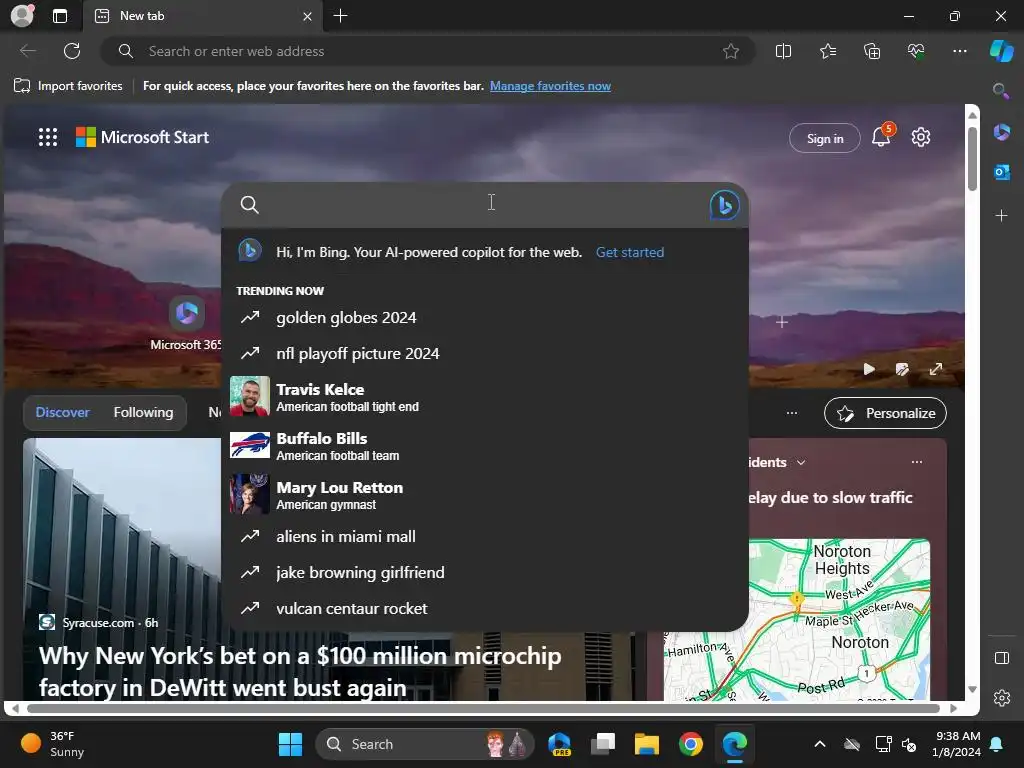This screenshot has height=768, width=1024.
Task: Select aliens in miami mall suggestion
Action: coord(485,537)
